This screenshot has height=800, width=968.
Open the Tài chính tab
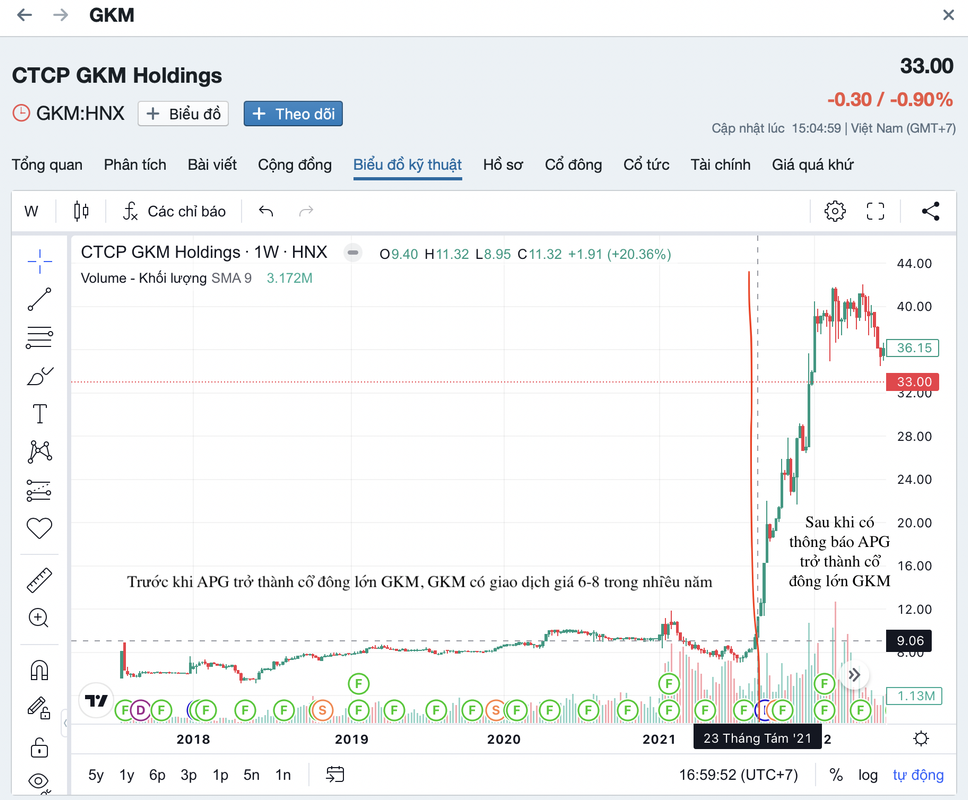coord(720,165)
